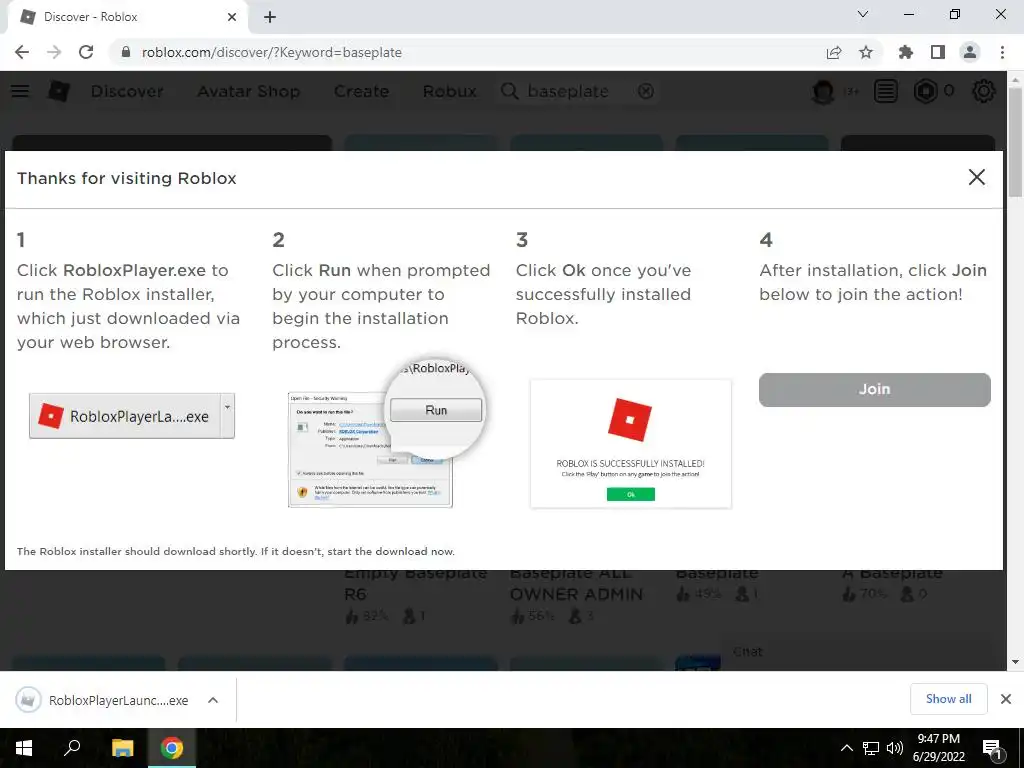This screenshot has width=1024, height=768.
Task: Open Chrome profile avatar
Action: pos(970,52)
